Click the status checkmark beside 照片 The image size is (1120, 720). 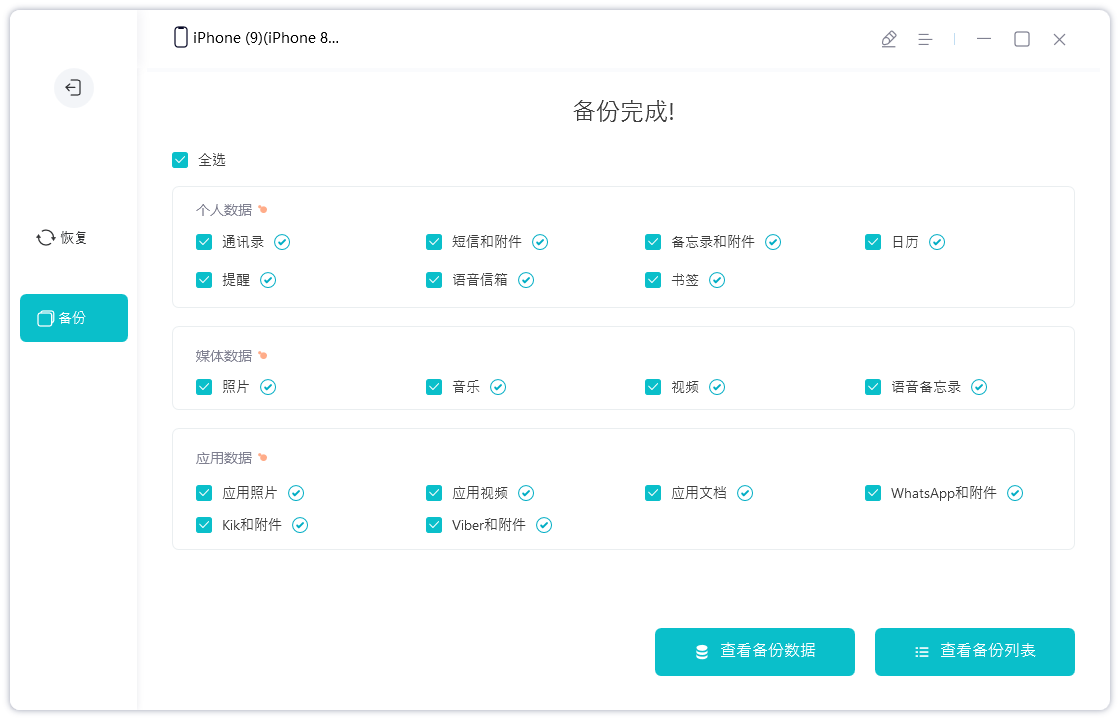pos(267,387)
